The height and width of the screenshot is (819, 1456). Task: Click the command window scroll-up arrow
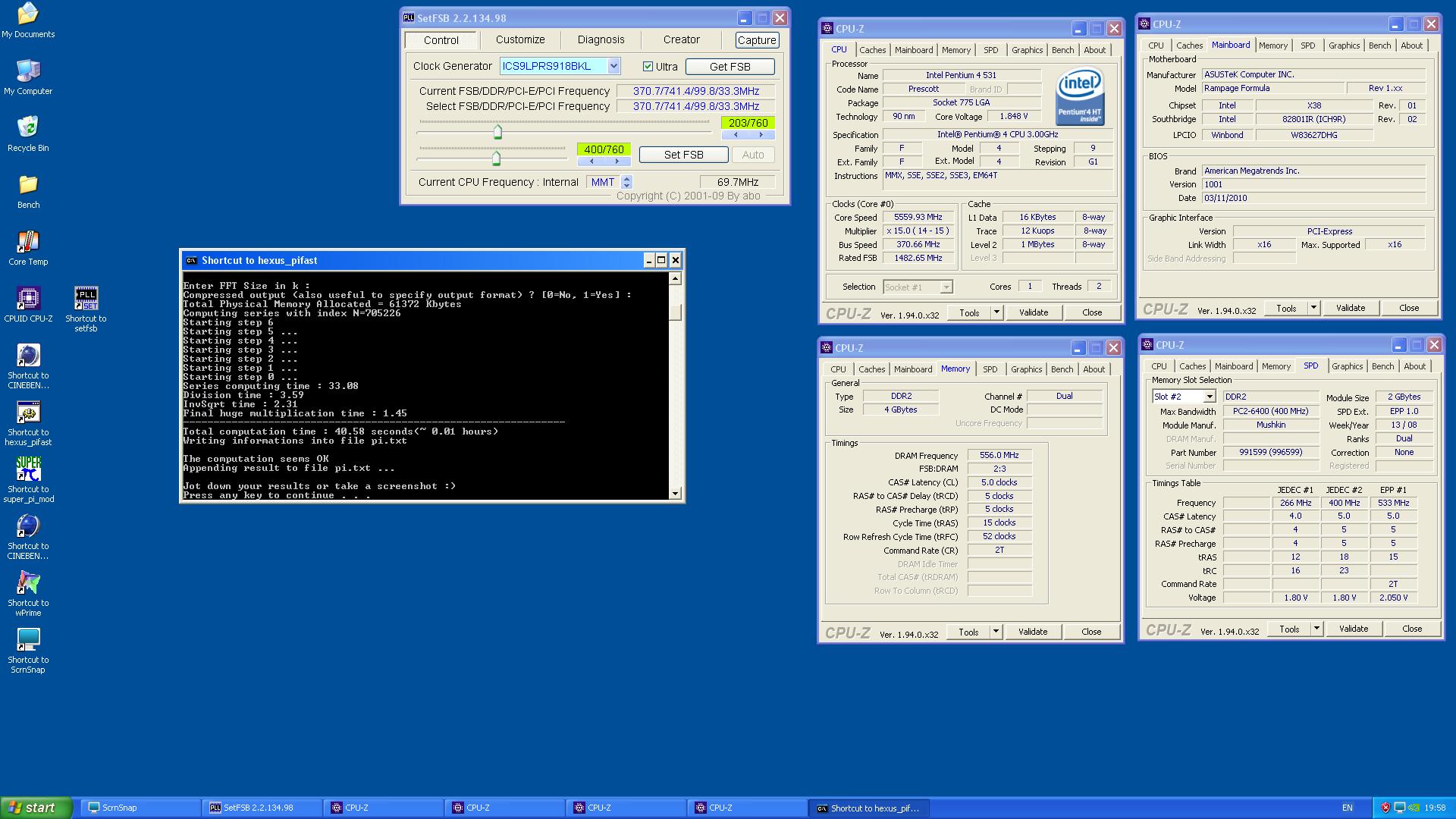(675, 278)
